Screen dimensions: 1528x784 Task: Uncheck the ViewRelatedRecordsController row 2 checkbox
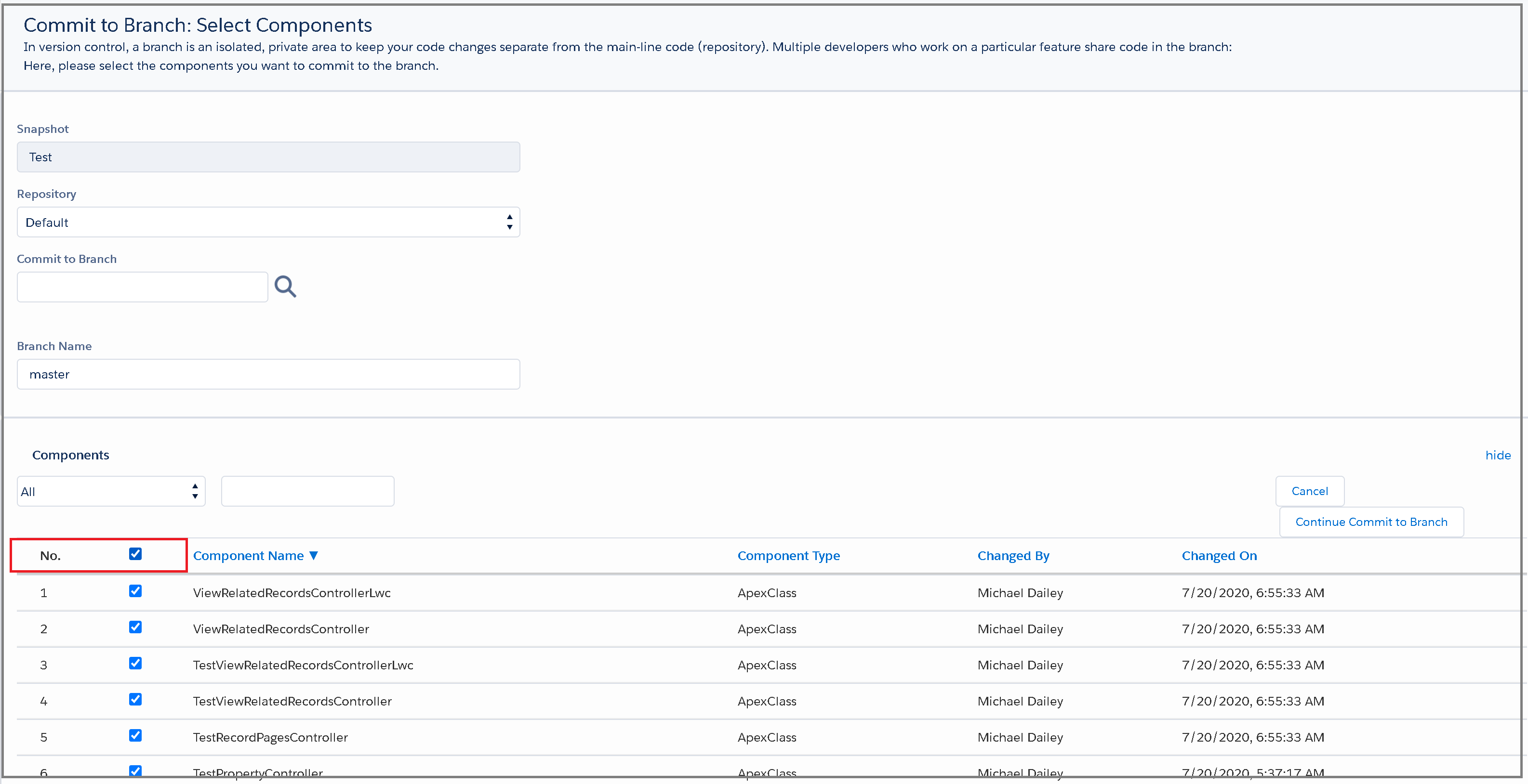point(135,627)
